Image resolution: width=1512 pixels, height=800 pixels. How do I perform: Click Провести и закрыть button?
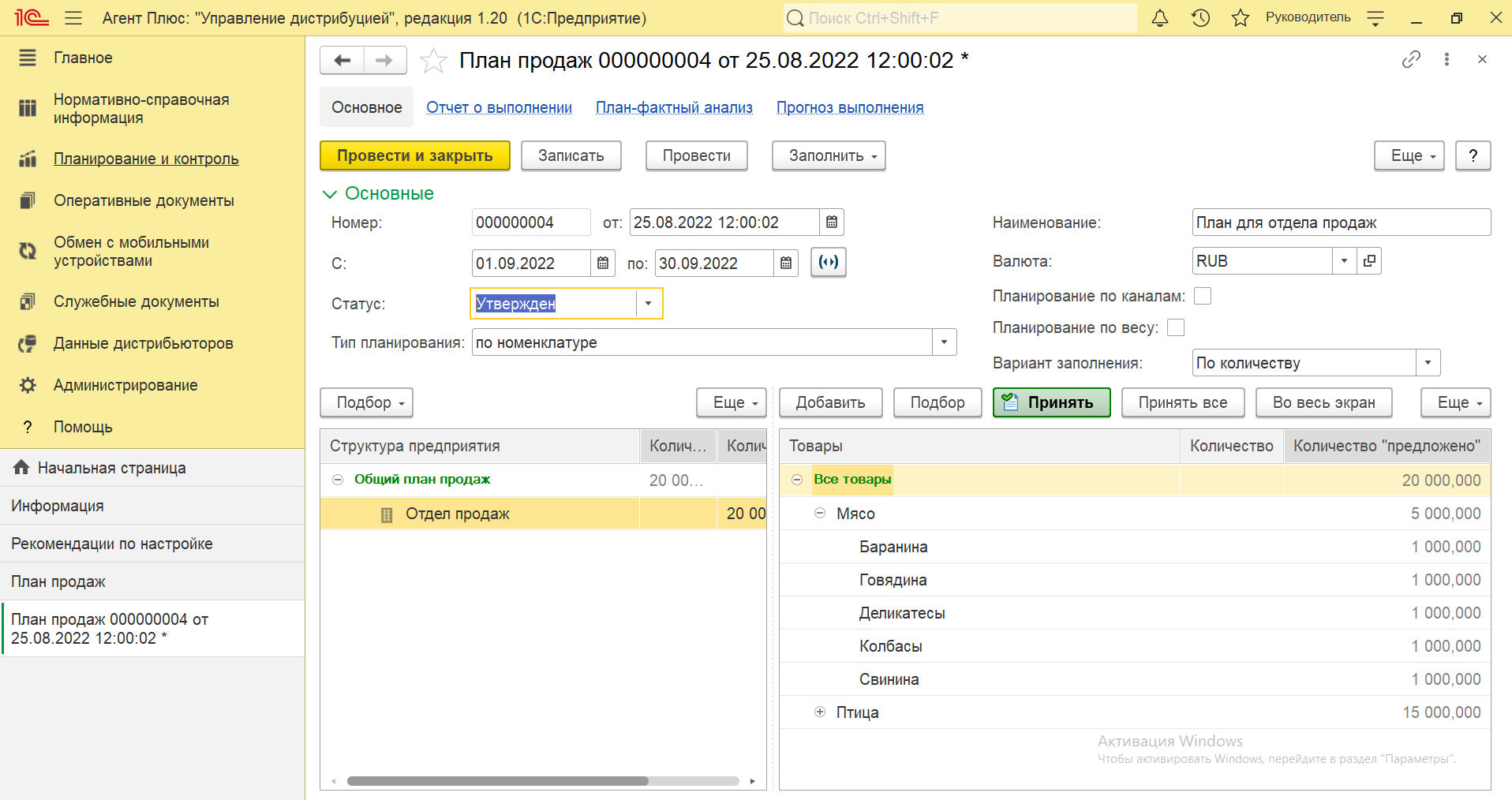(x=414, y=155)
